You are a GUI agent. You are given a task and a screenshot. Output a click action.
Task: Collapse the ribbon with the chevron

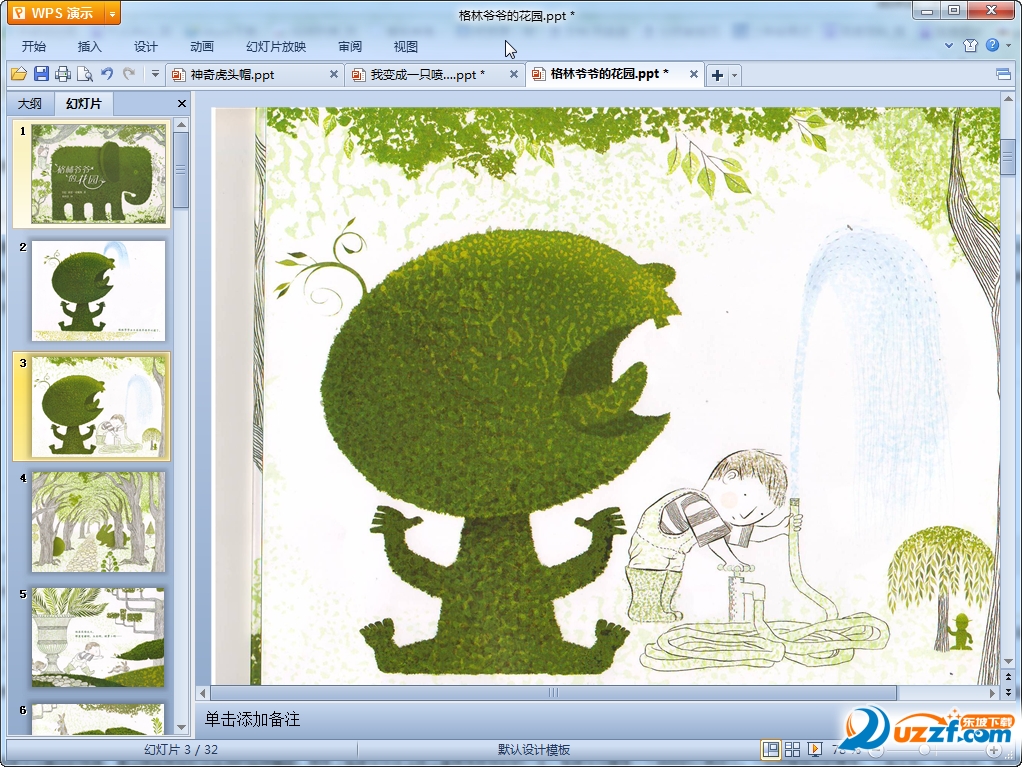949,46
